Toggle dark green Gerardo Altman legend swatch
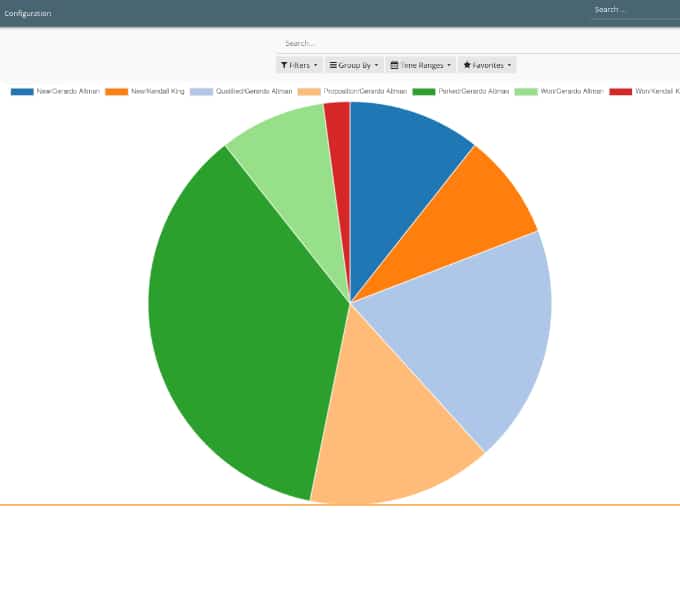Viewport: 680px width, 600px height. pyautogui.click(x=424, y=91)
